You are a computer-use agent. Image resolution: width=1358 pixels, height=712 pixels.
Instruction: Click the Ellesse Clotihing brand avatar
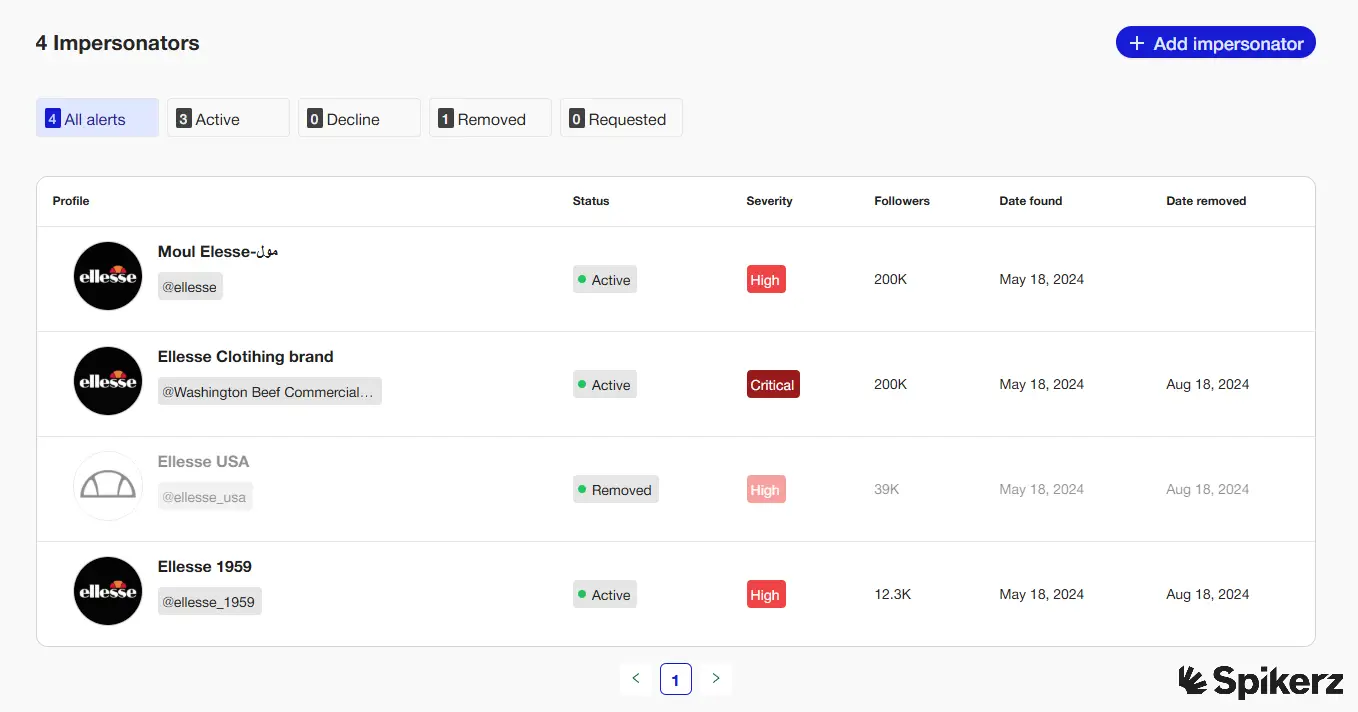(x=108, y=381)
